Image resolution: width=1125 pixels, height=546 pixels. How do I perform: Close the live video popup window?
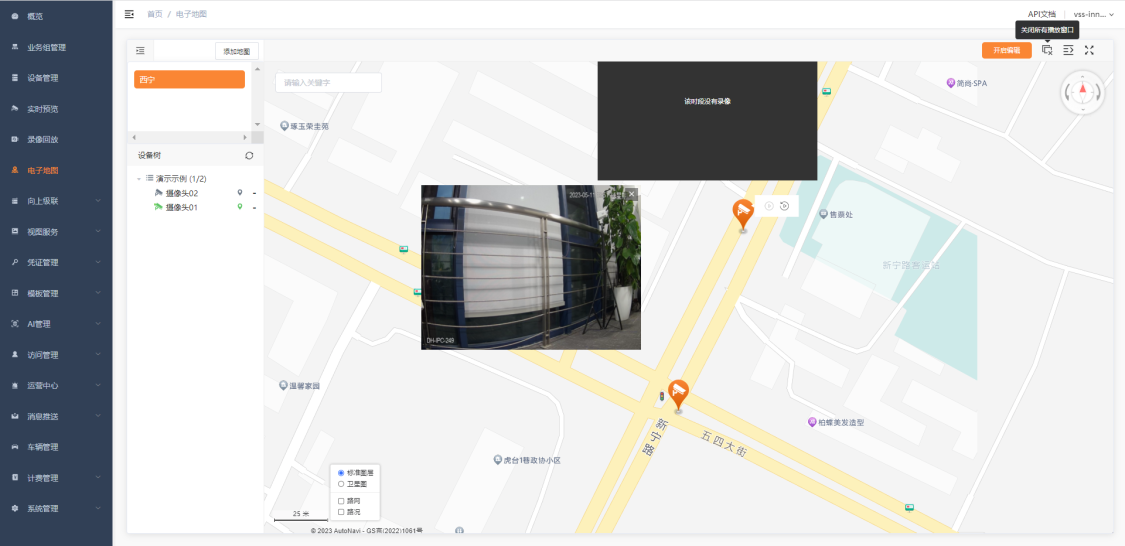coord(631,194)
